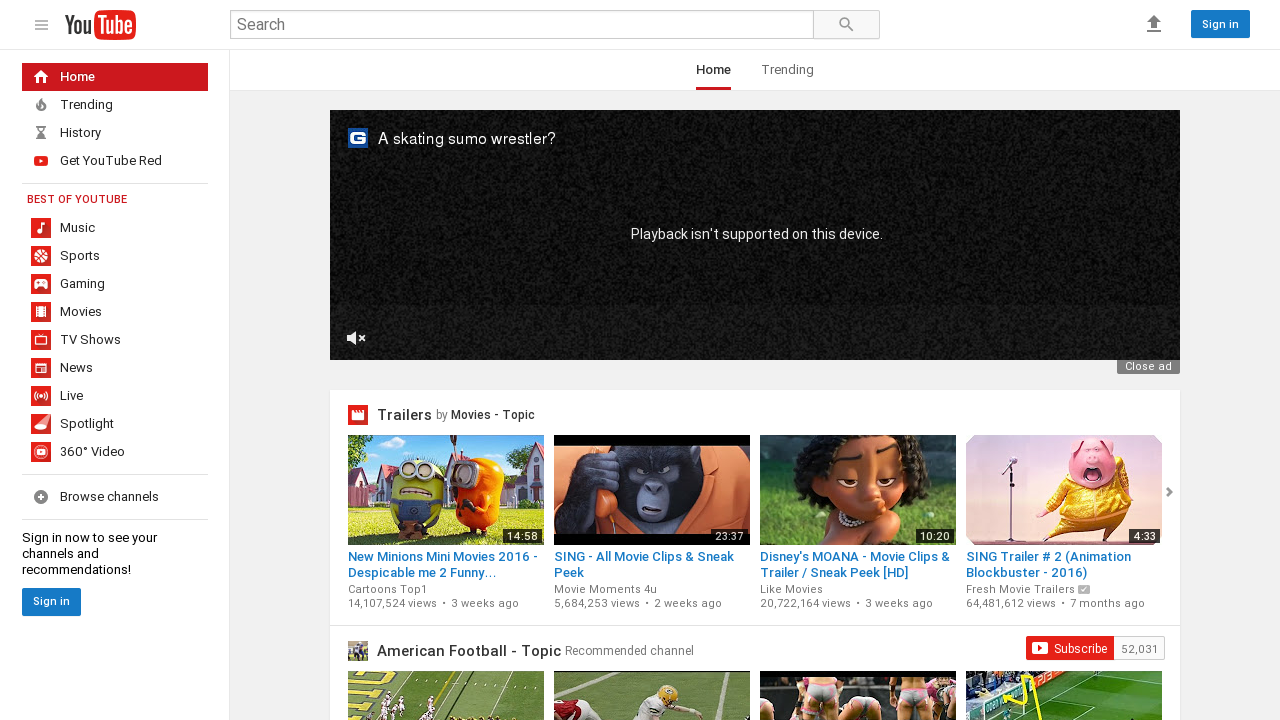Click the Home house icon in sidebar
Viewport: 1280px width, 720px height.
tap(41, 77)
